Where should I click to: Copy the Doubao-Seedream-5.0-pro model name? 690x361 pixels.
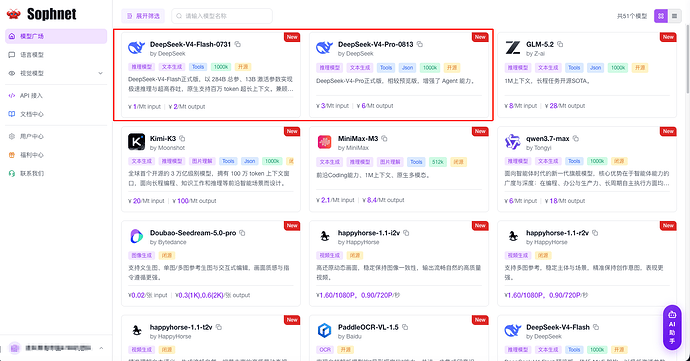coord(242,232)
